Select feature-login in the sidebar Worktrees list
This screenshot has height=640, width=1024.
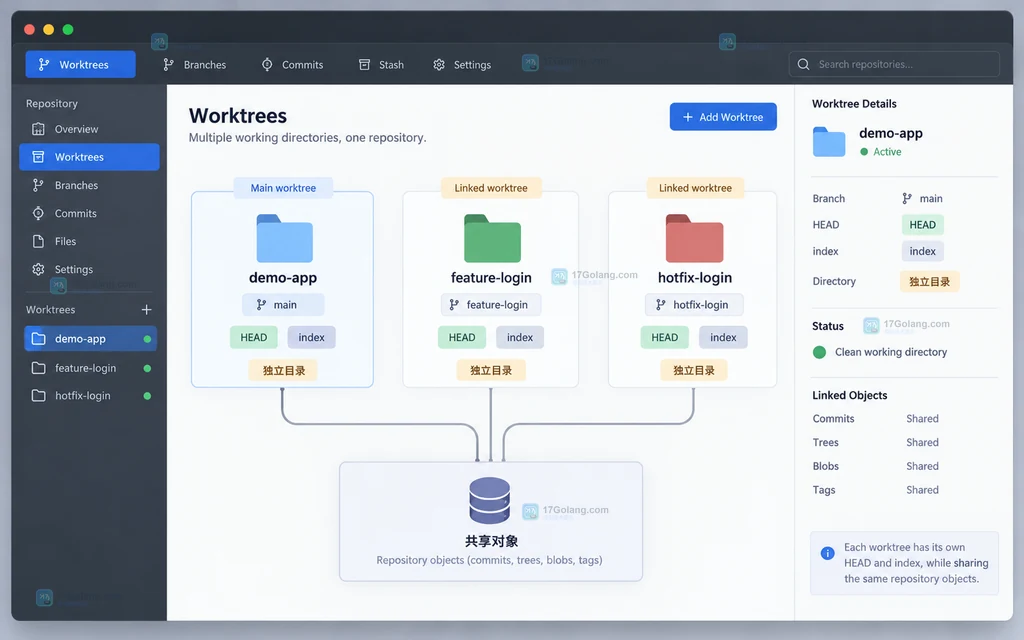(x=91, y=368)
